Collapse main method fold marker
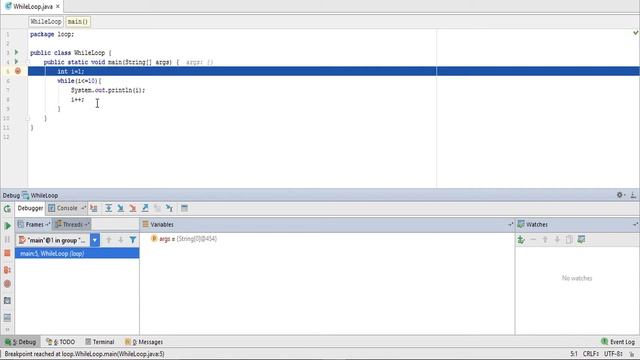640x360 pixels. coord(28,62)
